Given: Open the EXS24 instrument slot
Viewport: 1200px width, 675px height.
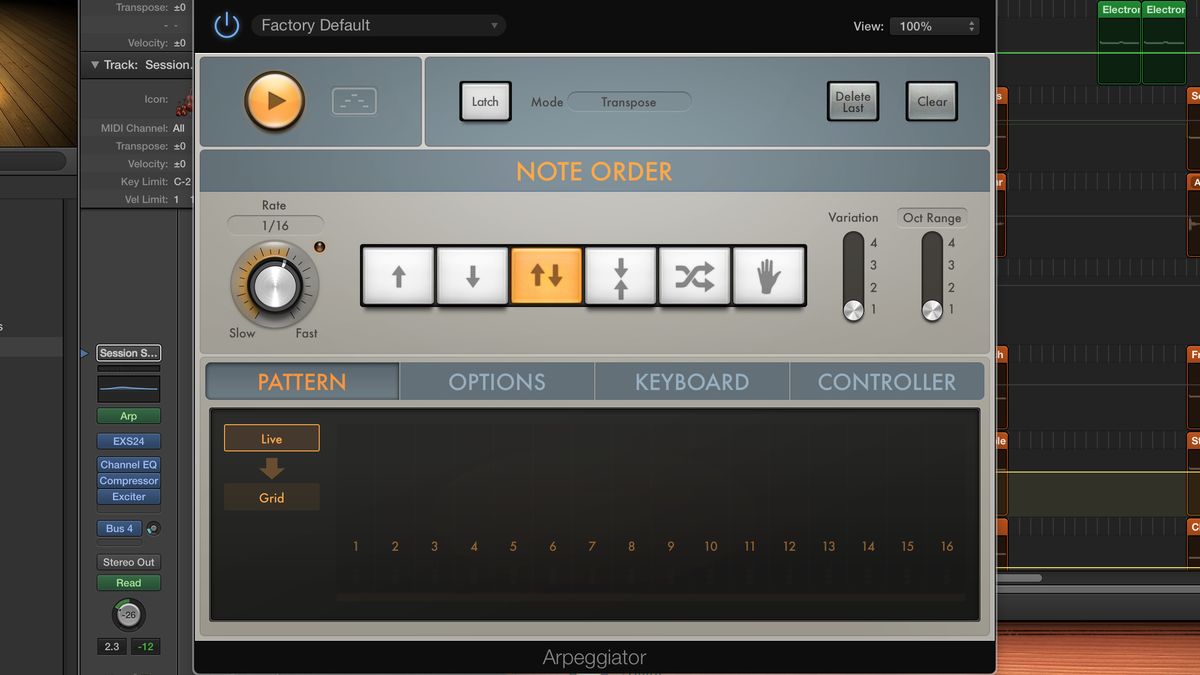Looking at the screenshot, I should tap(127, 440).
